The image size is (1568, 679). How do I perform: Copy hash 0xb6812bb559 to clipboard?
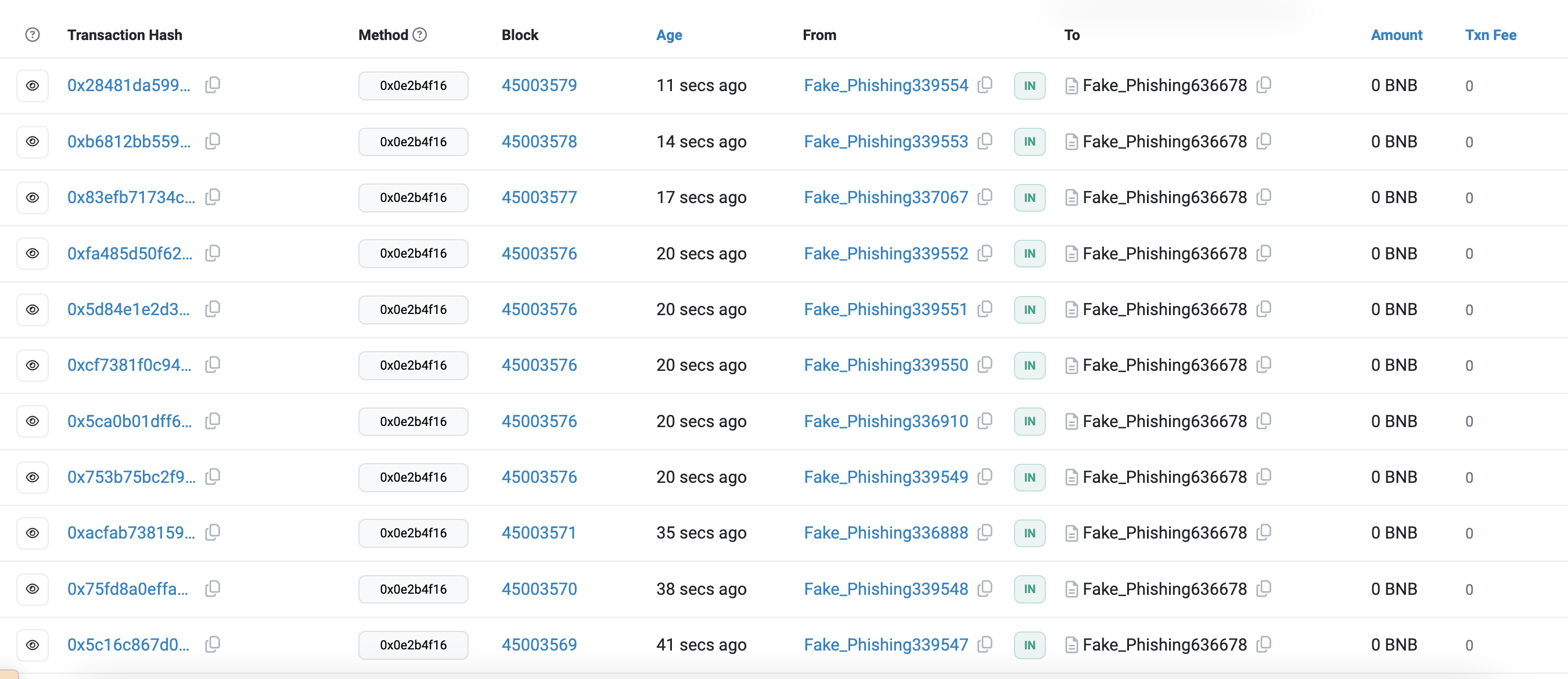coord(213,141)
